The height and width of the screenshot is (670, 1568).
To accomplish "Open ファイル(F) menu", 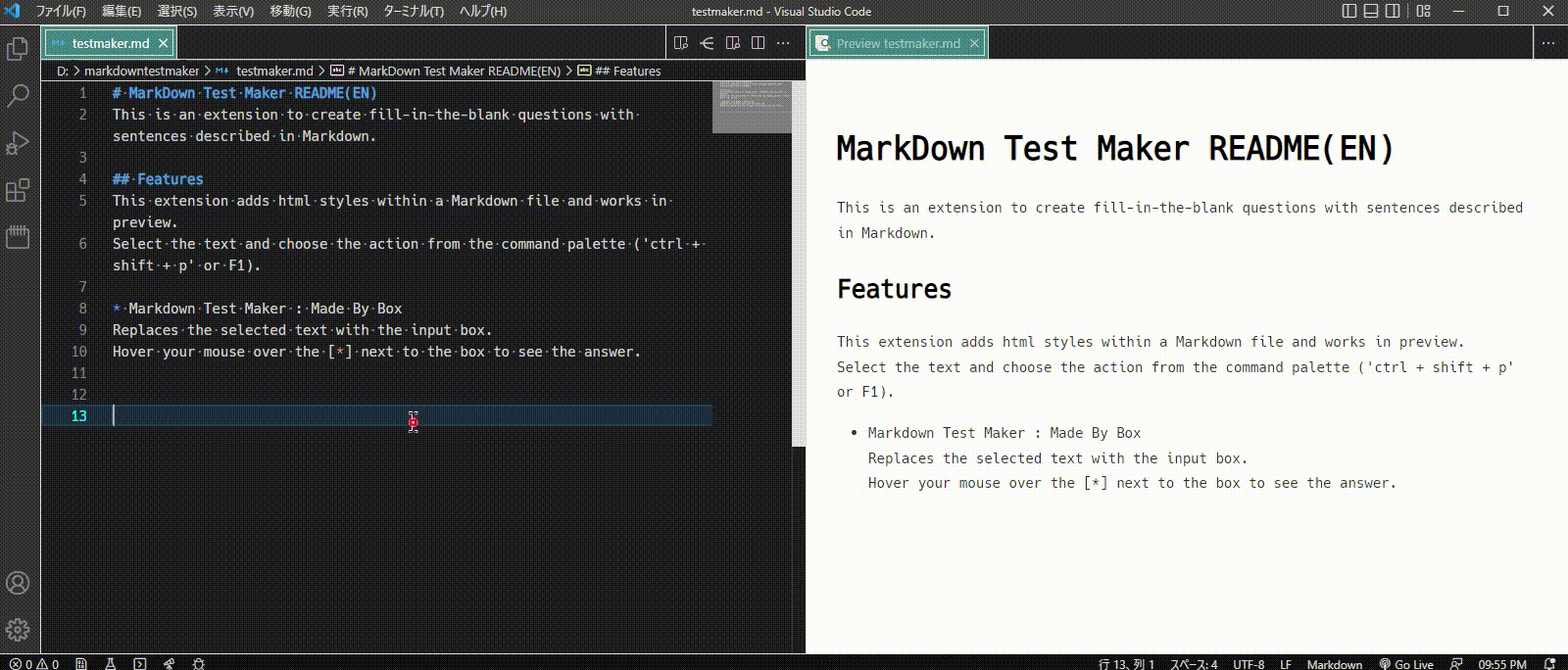I will (61, 11).
